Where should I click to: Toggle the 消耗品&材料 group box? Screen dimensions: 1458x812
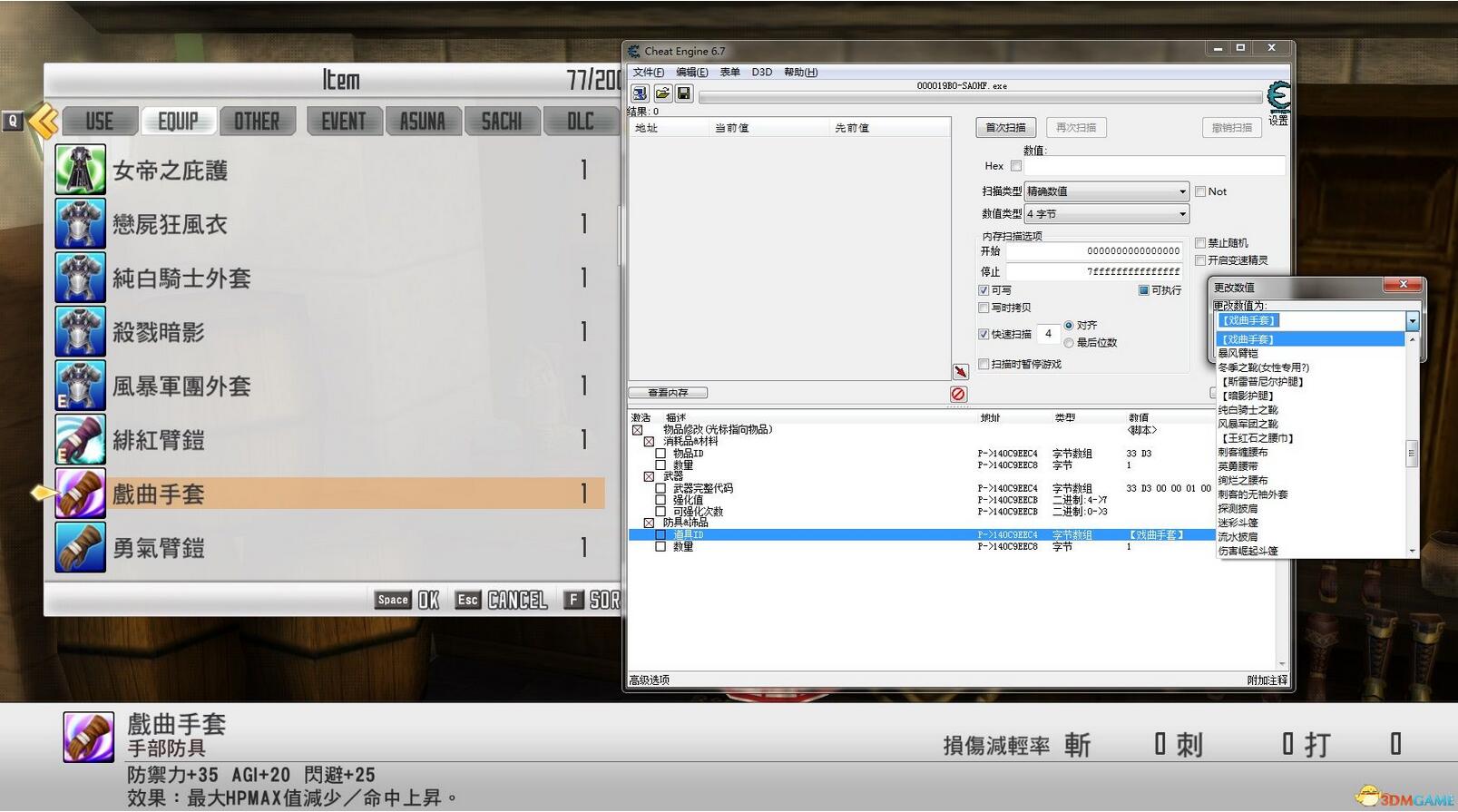pyautogui.click(x=649, y=442)
